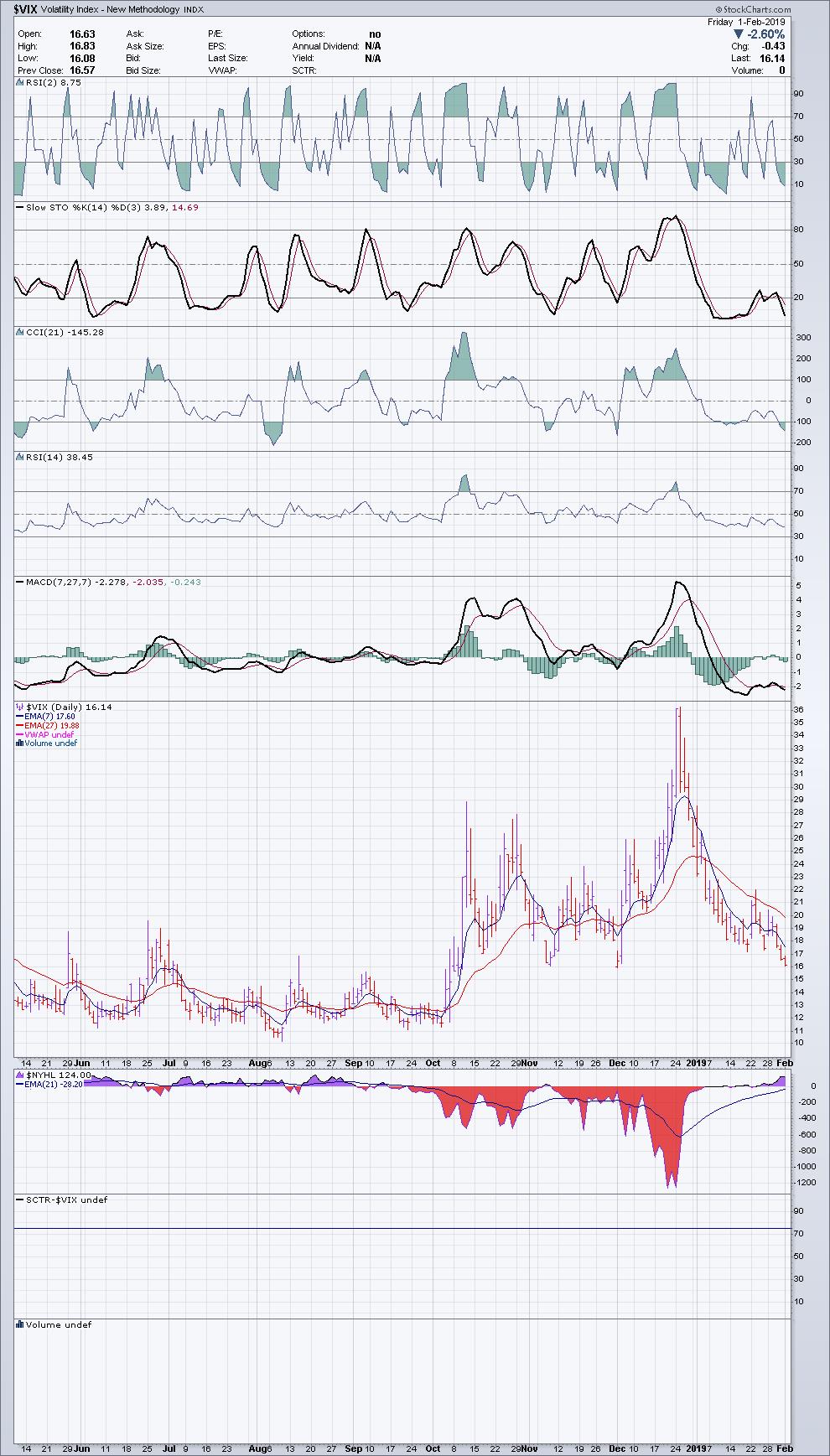Click the 2019 label on bottom date axis
Viewport: 830px width, 1456px height.
click(698, 1448)
